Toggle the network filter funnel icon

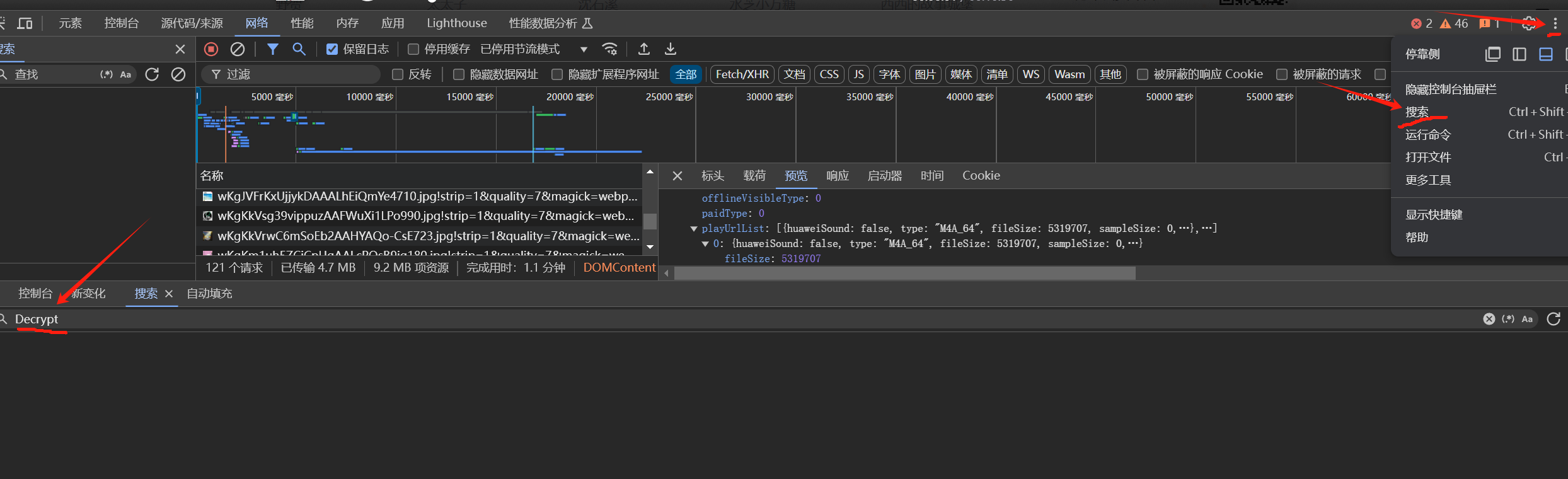pos(272,49)
